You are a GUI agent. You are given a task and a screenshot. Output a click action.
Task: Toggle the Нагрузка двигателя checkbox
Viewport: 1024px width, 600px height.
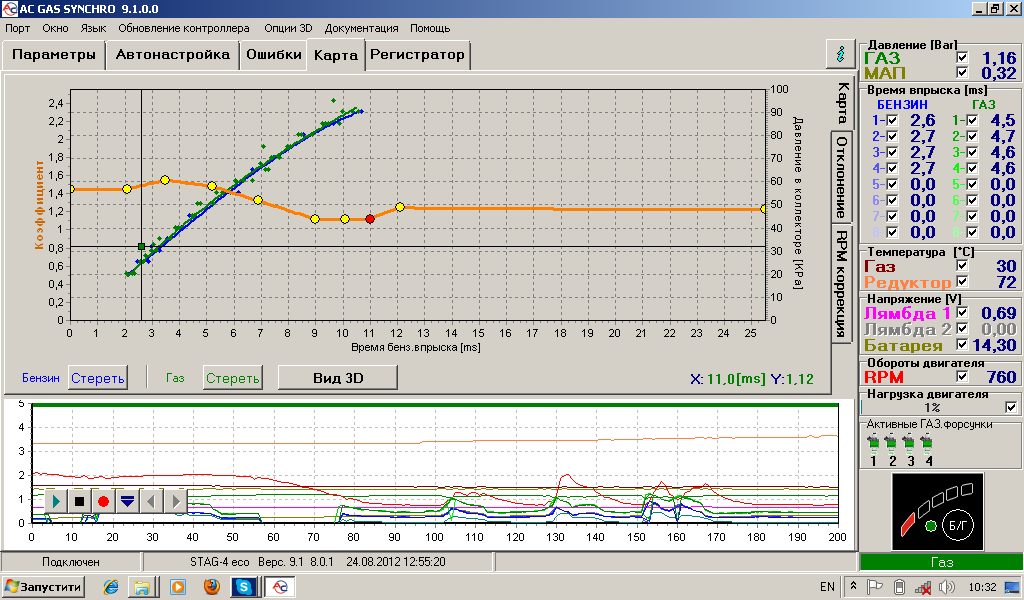(1011, 407)
